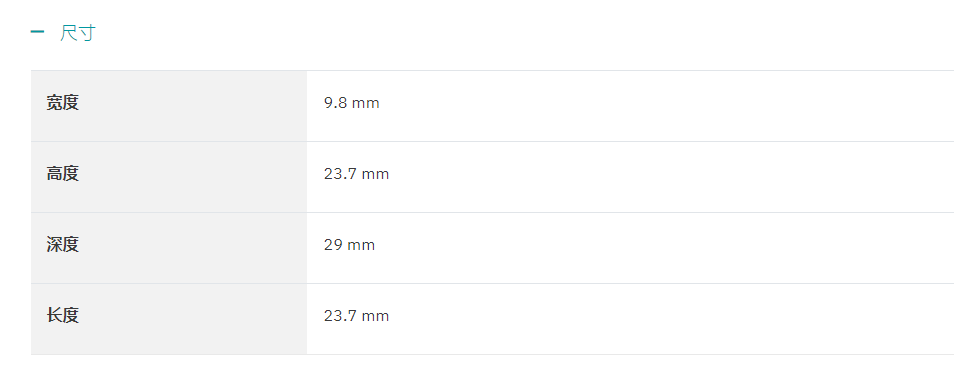Screen dimensions: 968x374
Task: Click the 29 mm depth value
Action: pos(349,245)
